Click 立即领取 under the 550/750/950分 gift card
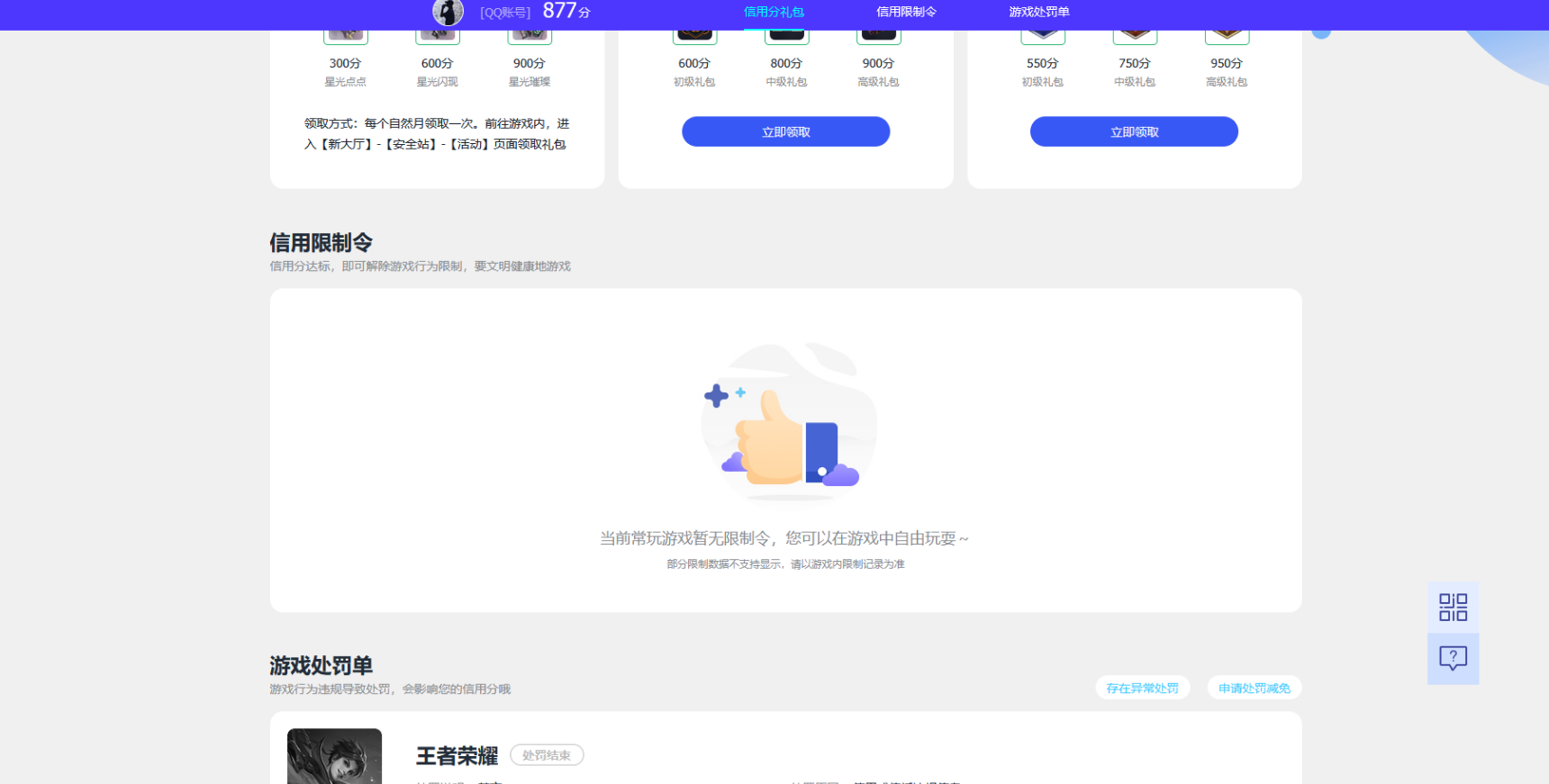 pos(1134,131)
